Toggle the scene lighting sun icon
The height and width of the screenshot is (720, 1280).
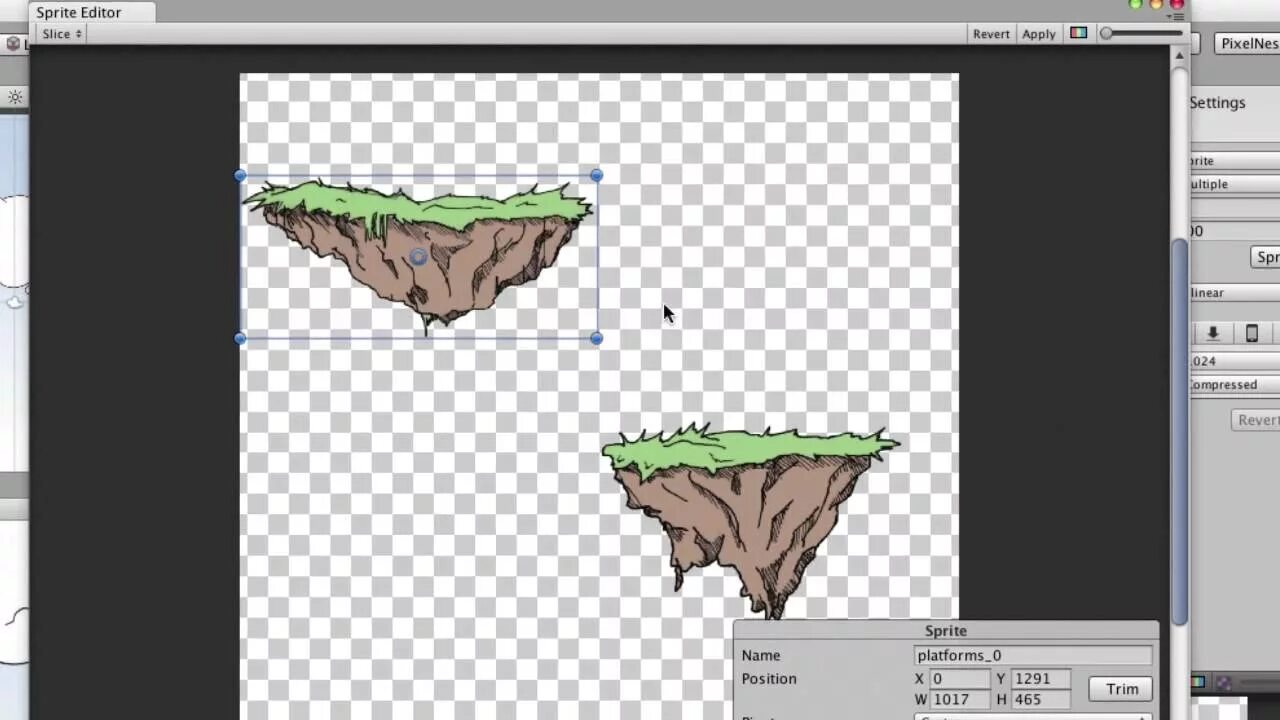(x=15, y=97)
